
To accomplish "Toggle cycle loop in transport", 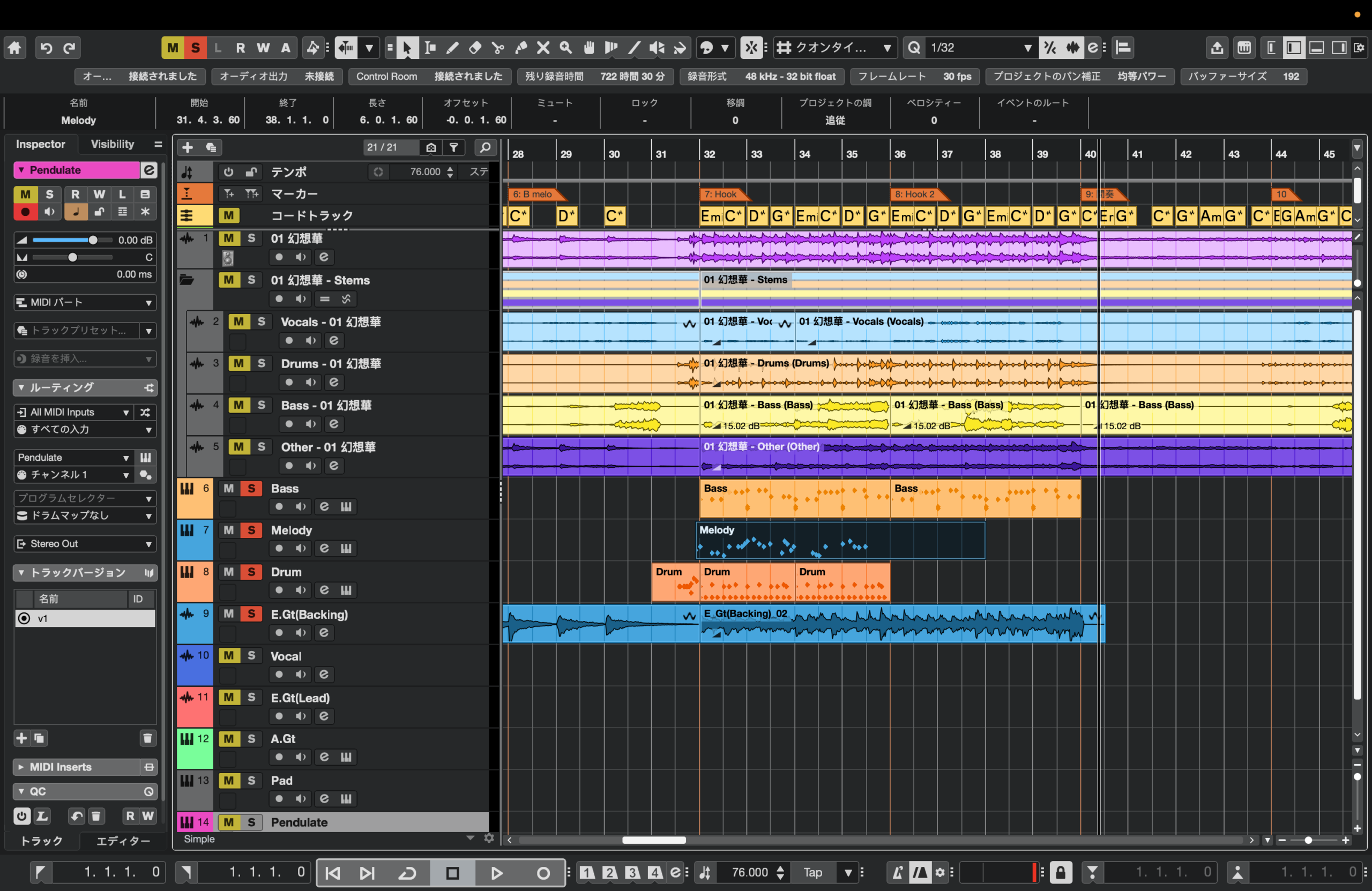I will pyautogui.click(x=407, y=873).
